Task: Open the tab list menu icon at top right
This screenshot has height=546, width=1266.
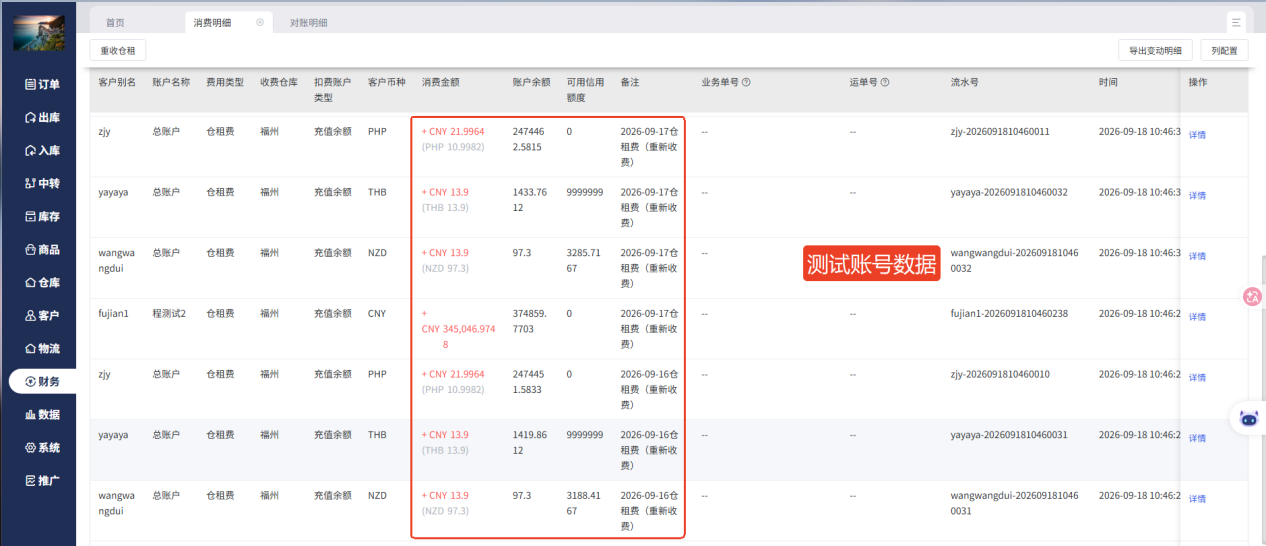Action: click(x=1237, y=22)
